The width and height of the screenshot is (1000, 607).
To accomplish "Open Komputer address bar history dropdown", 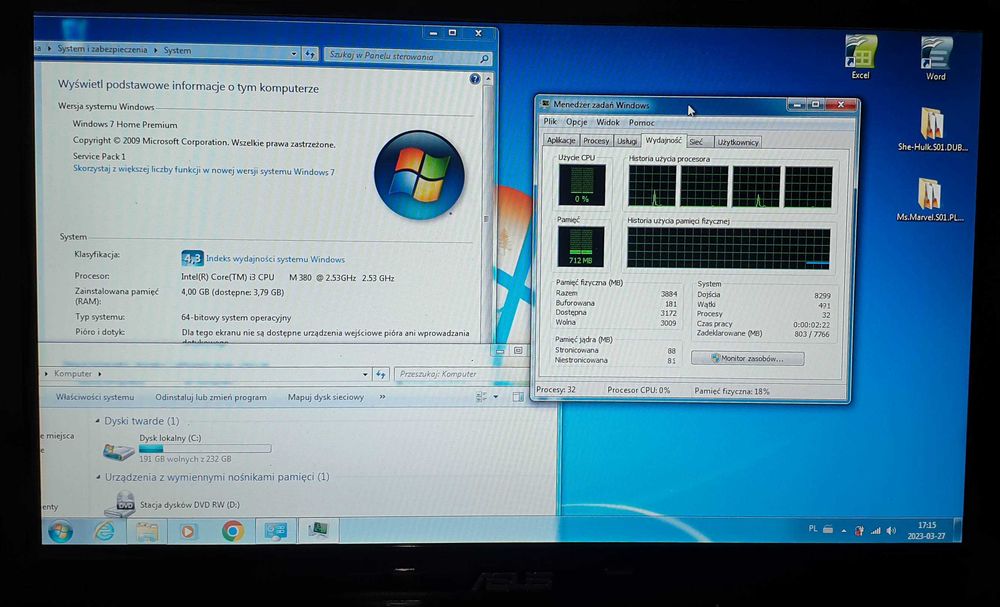I will tap(365, 374).
